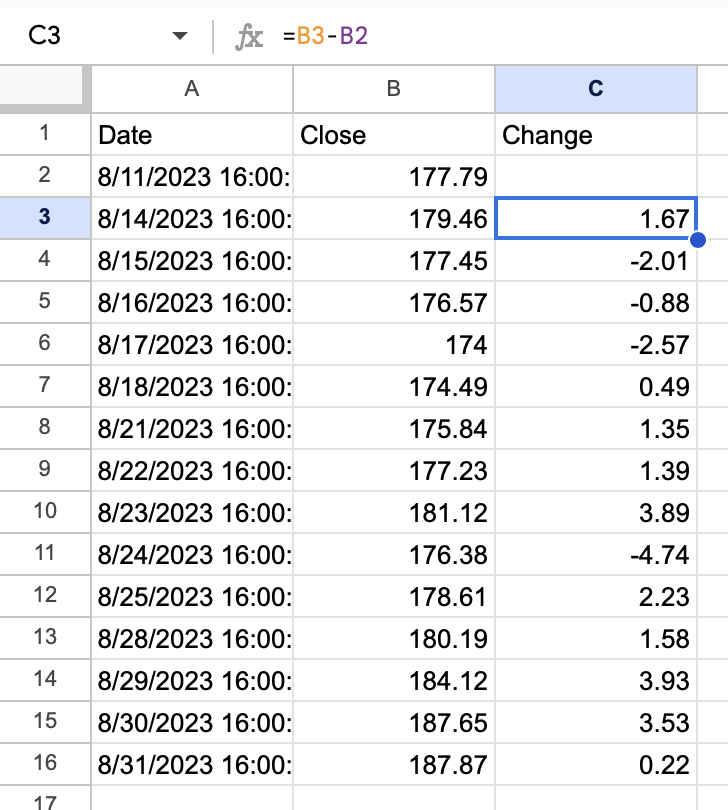Select cell with value 179.46
The height and width of the screenshot is (810, 728).
pyautogui.click(x=394, y=218)
